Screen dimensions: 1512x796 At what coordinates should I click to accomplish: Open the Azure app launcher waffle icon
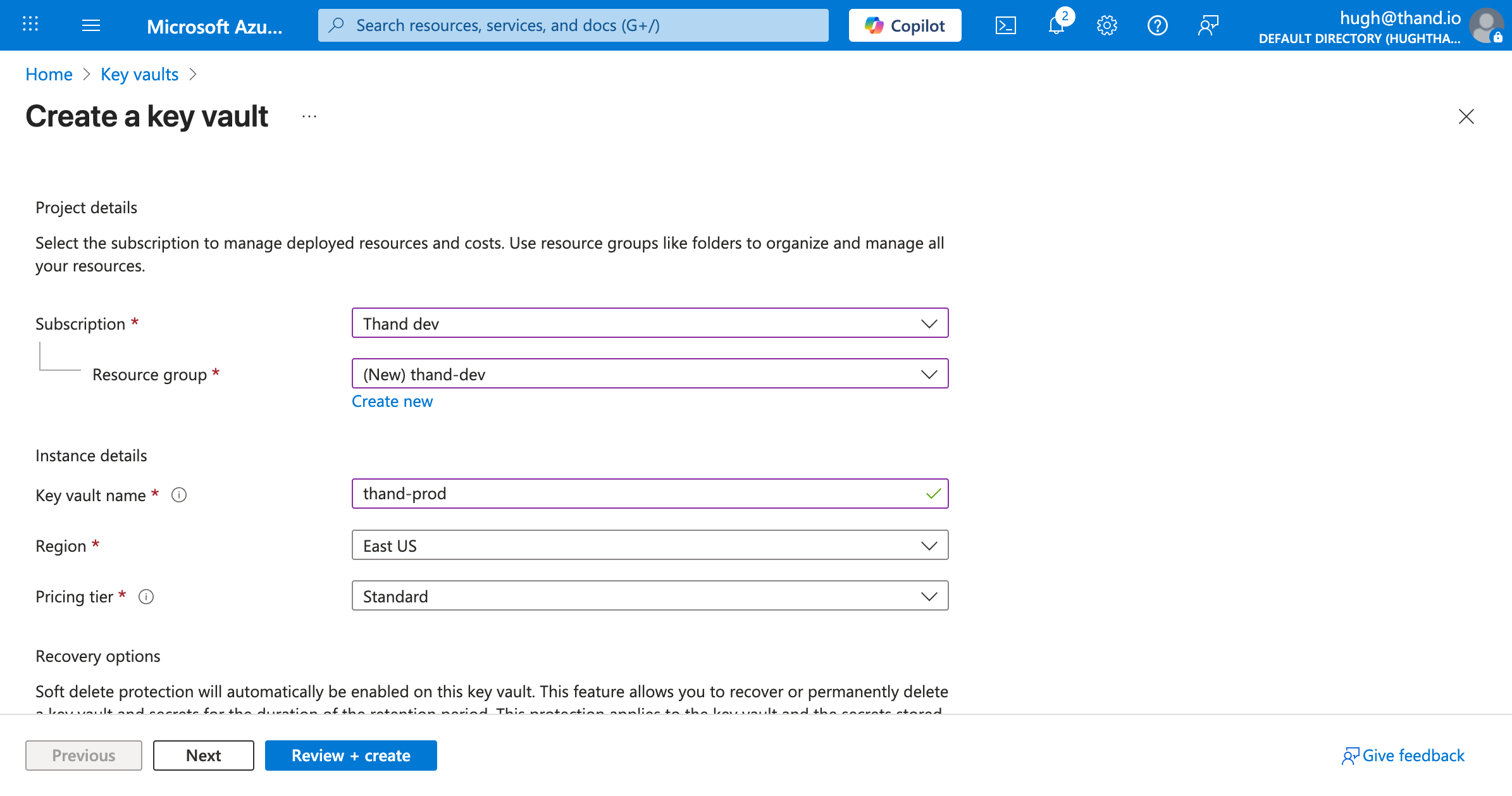click(x=29, y=25)
